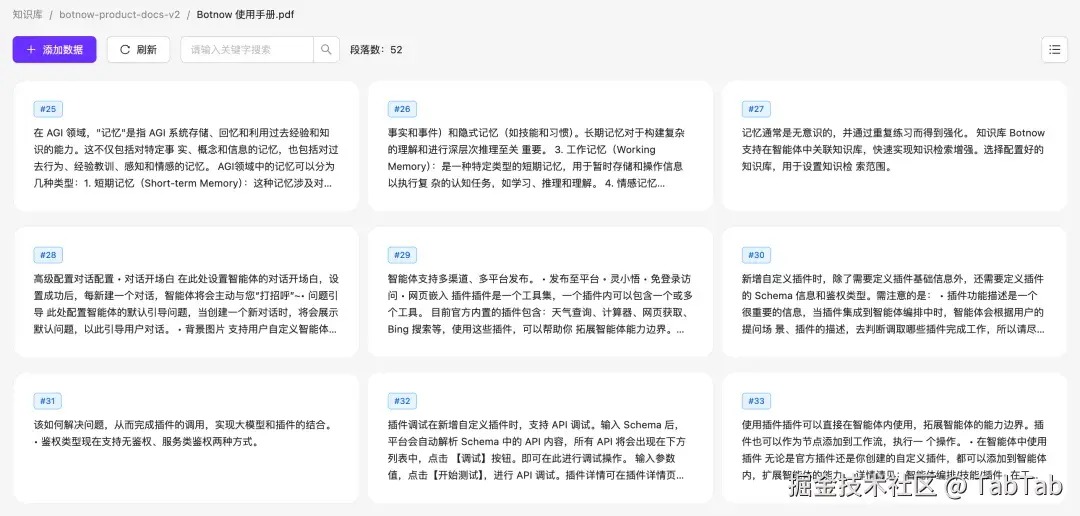1080x516 pixels.
Task: Open card text starting 该如何解决问题
Action: point(184,433)
